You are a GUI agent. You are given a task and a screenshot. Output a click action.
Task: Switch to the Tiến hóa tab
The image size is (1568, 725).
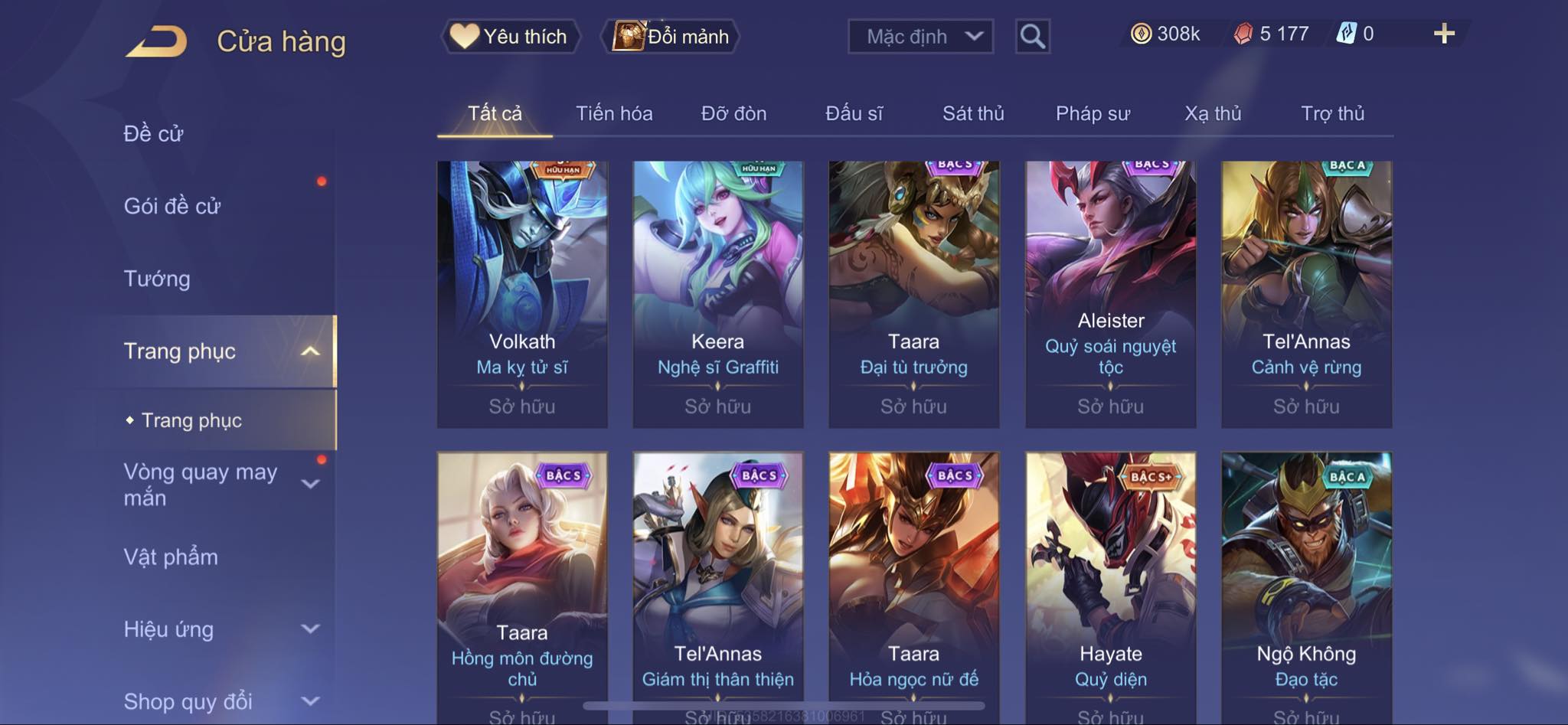coord(614,113)
